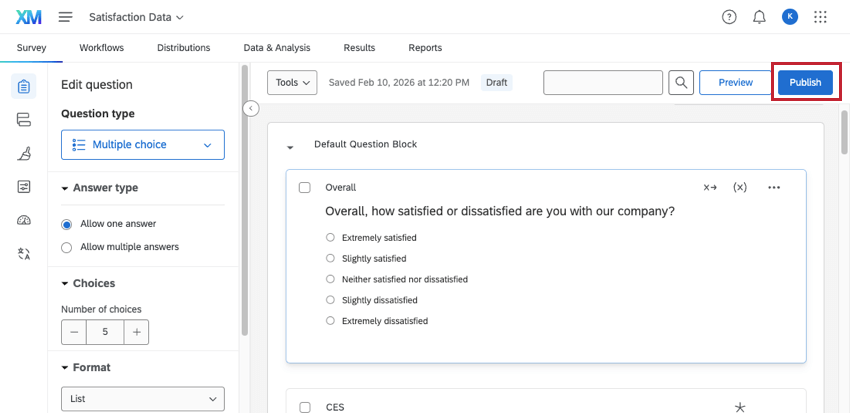Click the search magnifier button
Viewport: 850px width, 413px height.
pos(681,82)
